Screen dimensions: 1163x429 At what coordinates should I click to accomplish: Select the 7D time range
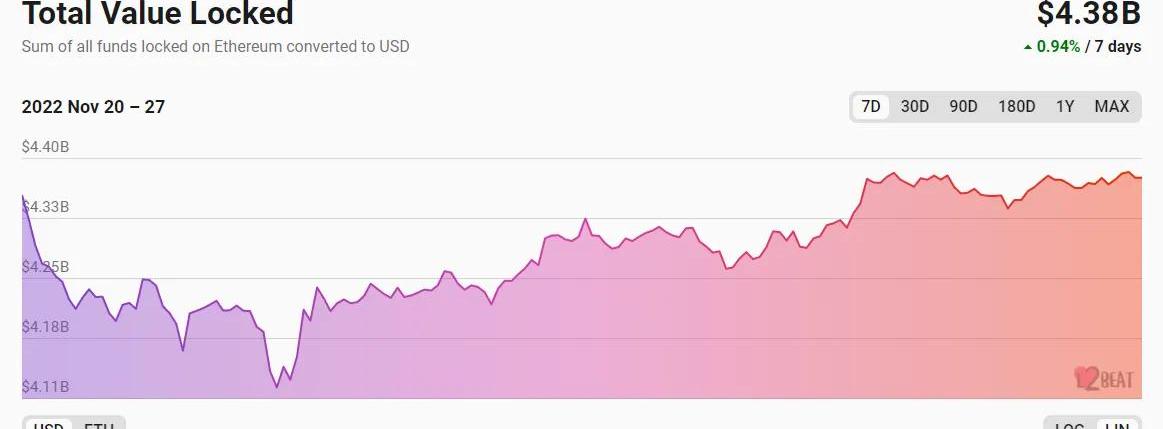pos(871,107)
